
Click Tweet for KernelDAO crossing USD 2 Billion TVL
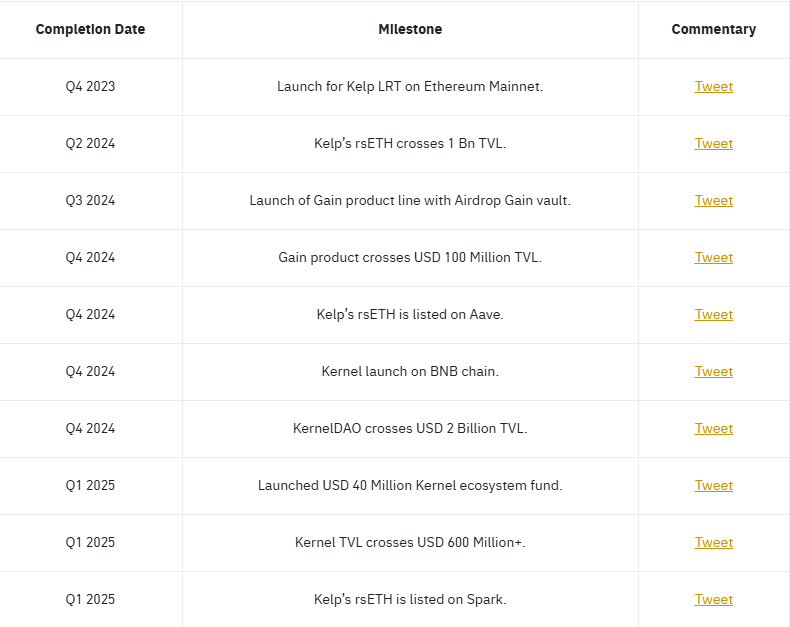tap(713, 429)
